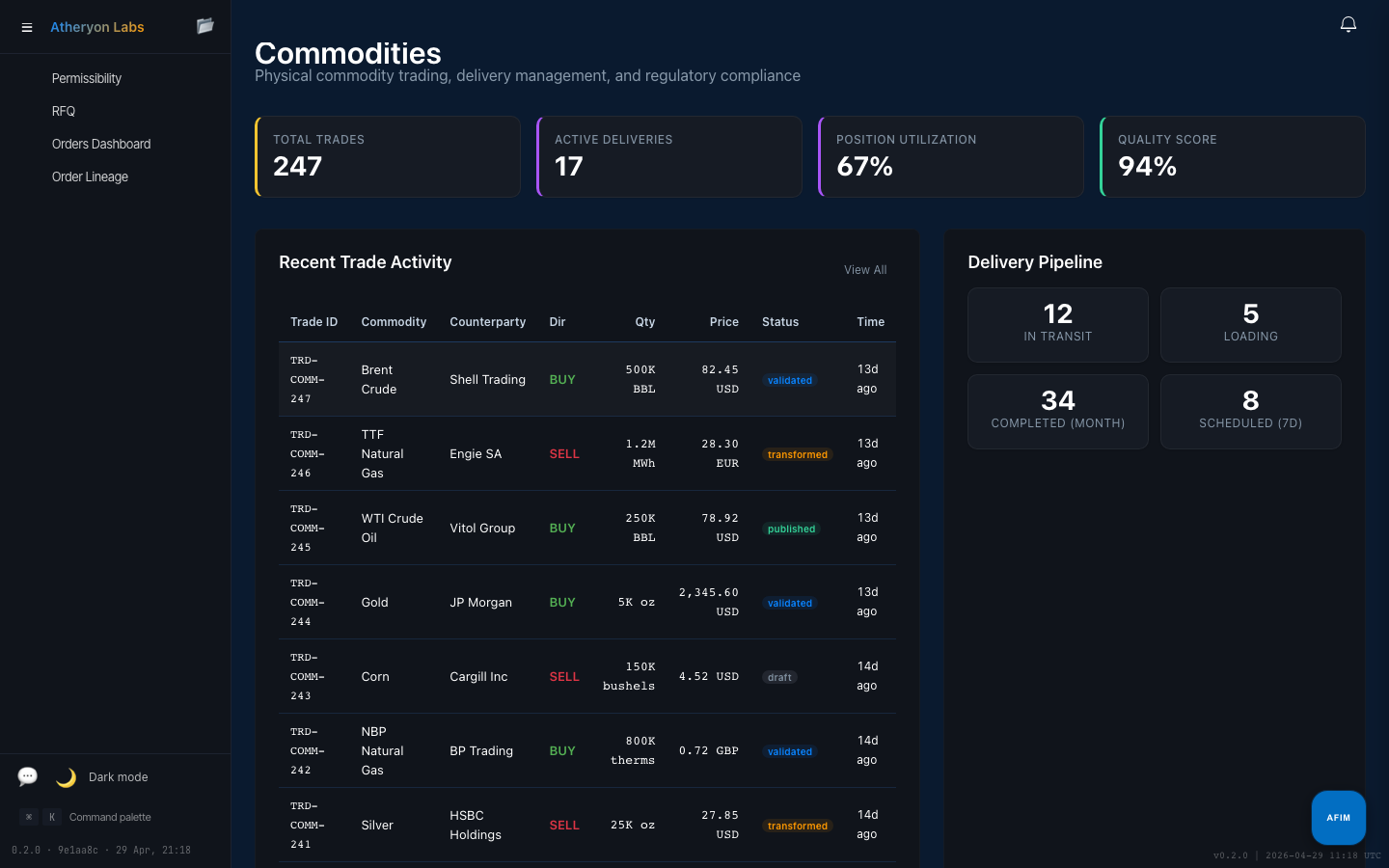Image resolution: width=1389 pixels, height=868 pixels.
Task: Click the Trade ID column header
Action: (x=313, y=322)
